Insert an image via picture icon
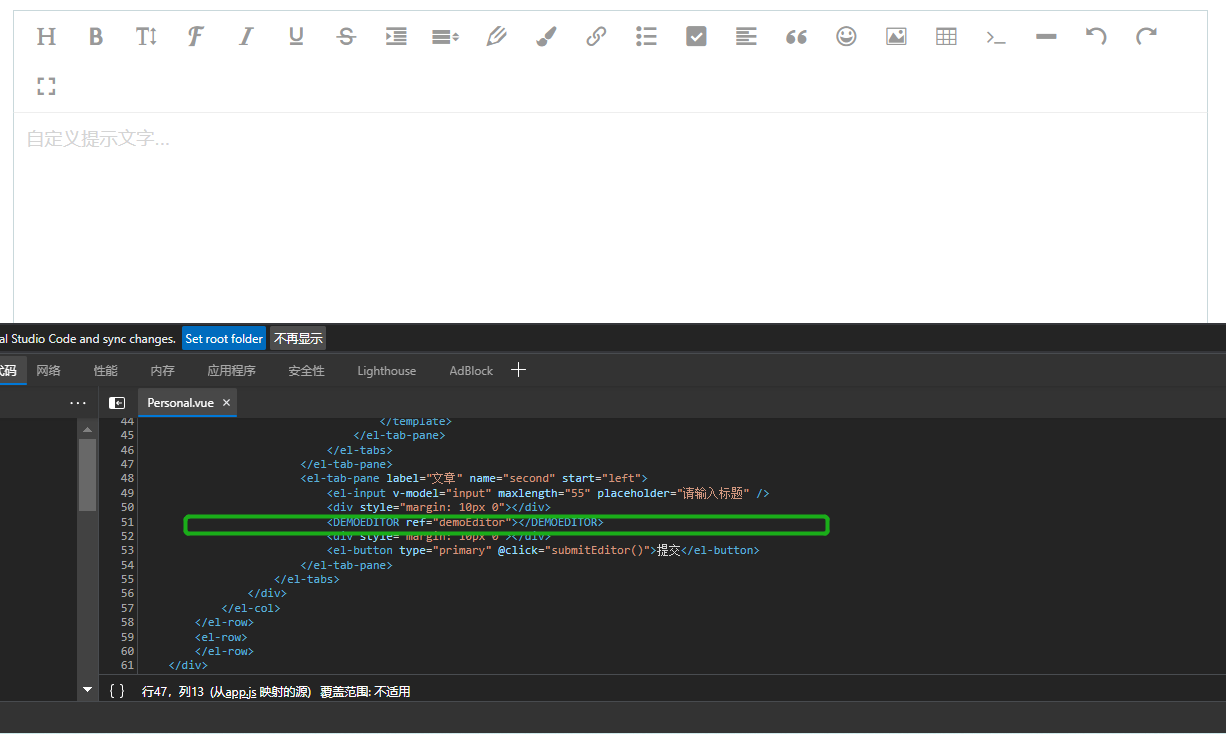 pos(896,37)
